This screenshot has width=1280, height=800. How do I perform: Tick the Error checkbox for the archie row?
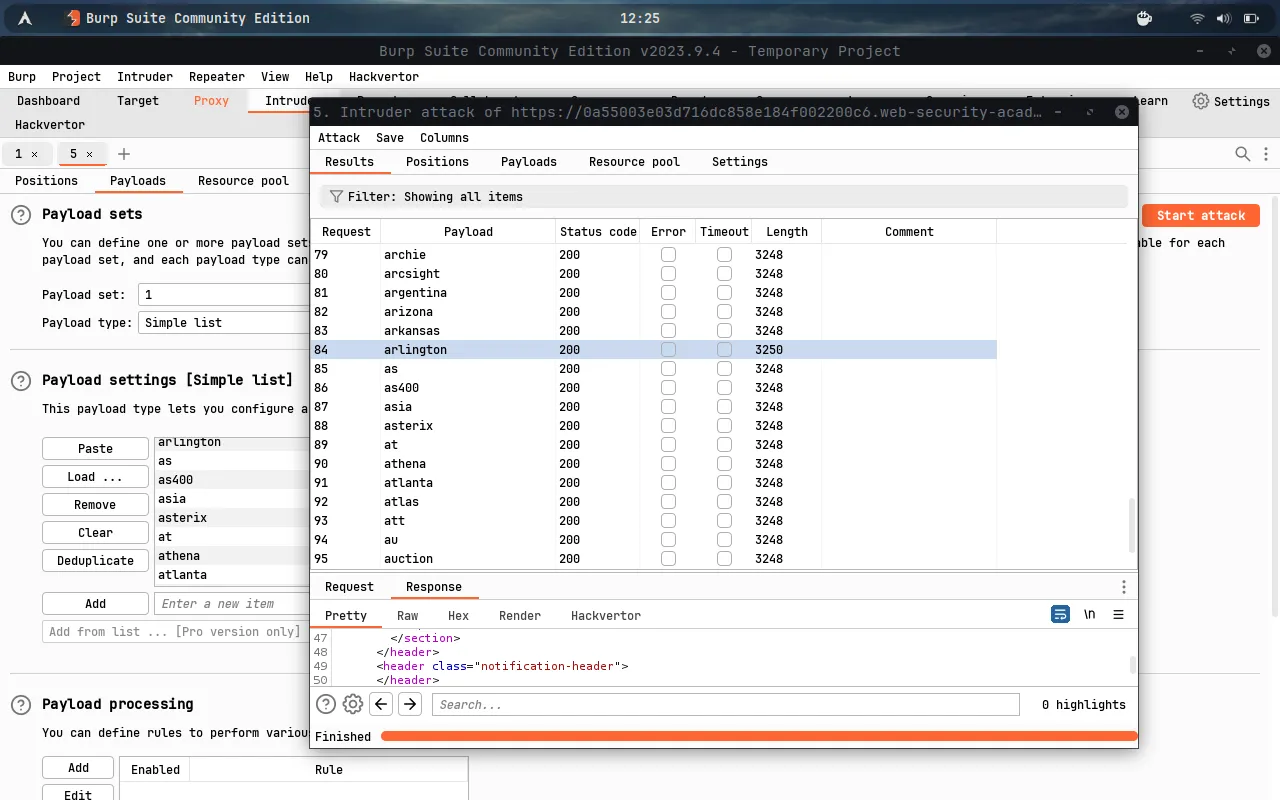coord(668,255)
